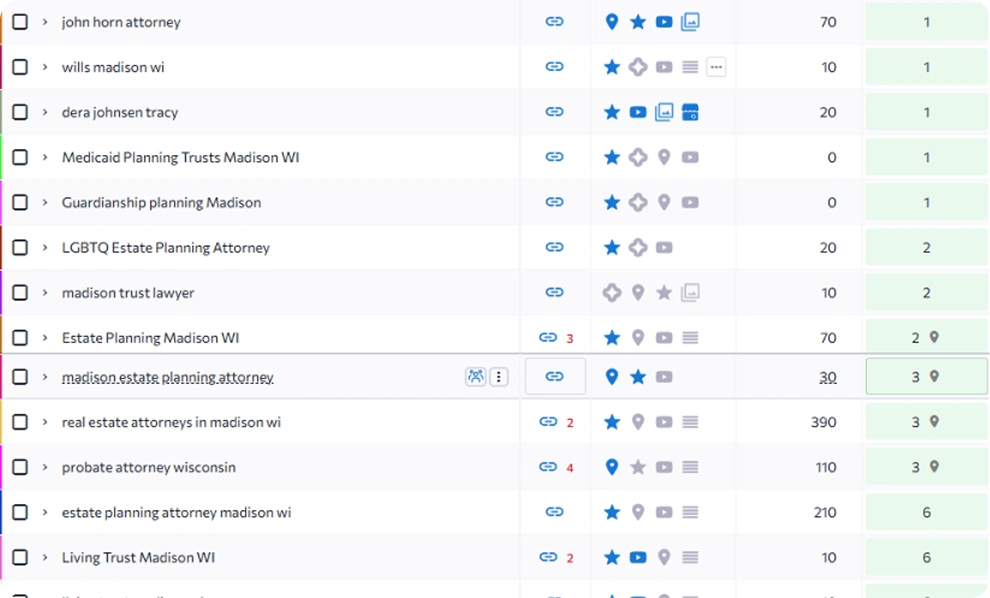Screen dimensions: 990x598
Task: Select the featured snippet star for "Estate Planning Madison WI"
Action: [x=611, y=337]
